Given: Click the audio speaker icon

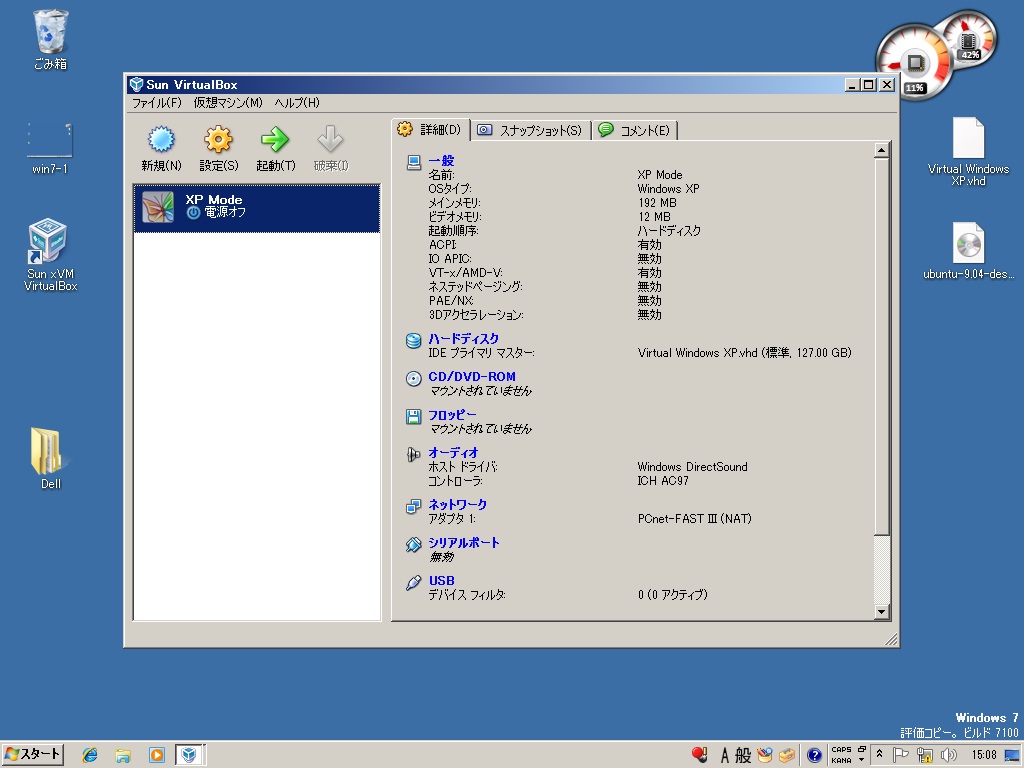Looking at the screenshot, I should click(x=413, y=455).
